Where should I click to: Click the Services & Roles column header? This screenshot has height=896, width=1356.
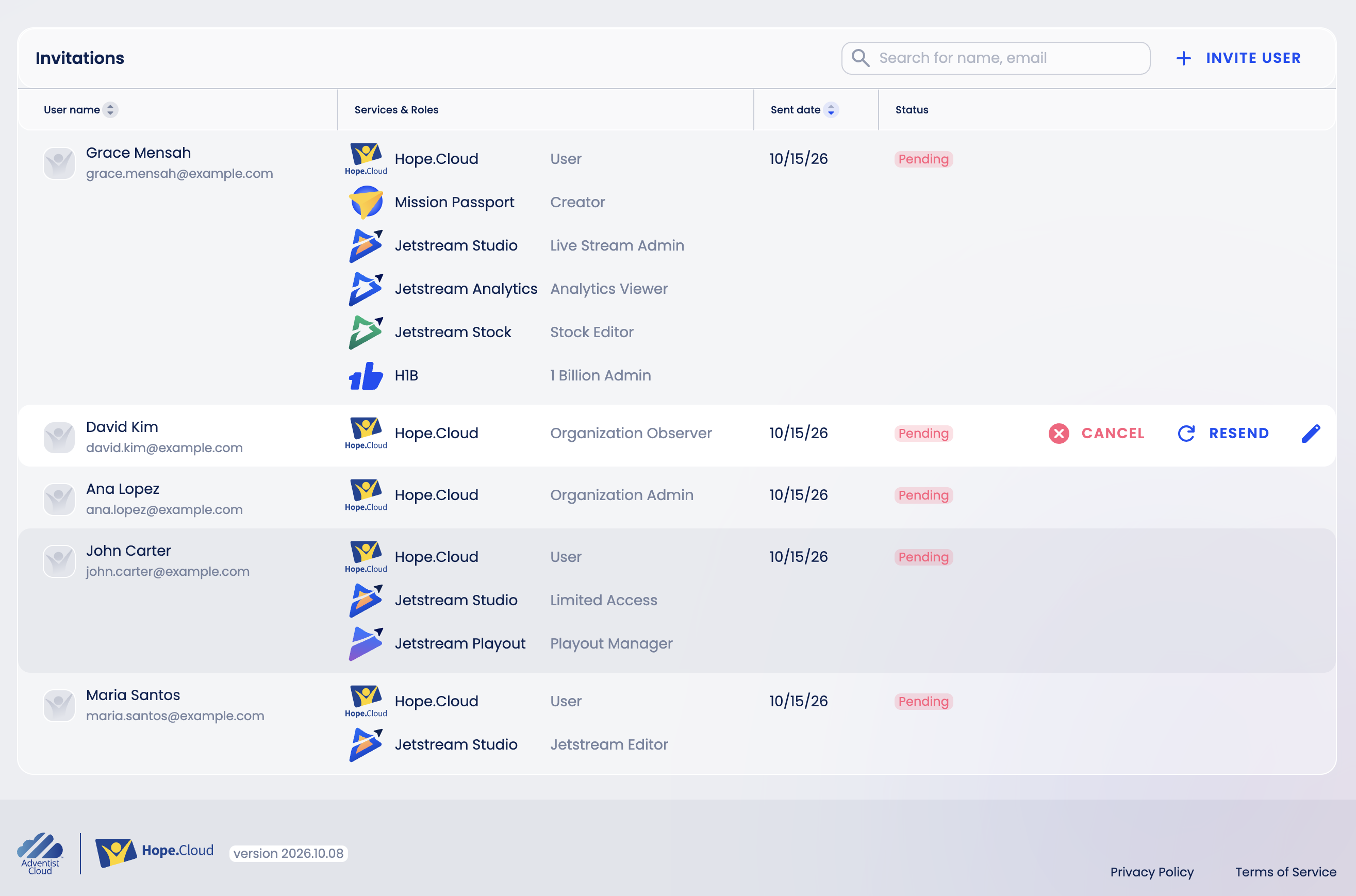coord(396,110)
